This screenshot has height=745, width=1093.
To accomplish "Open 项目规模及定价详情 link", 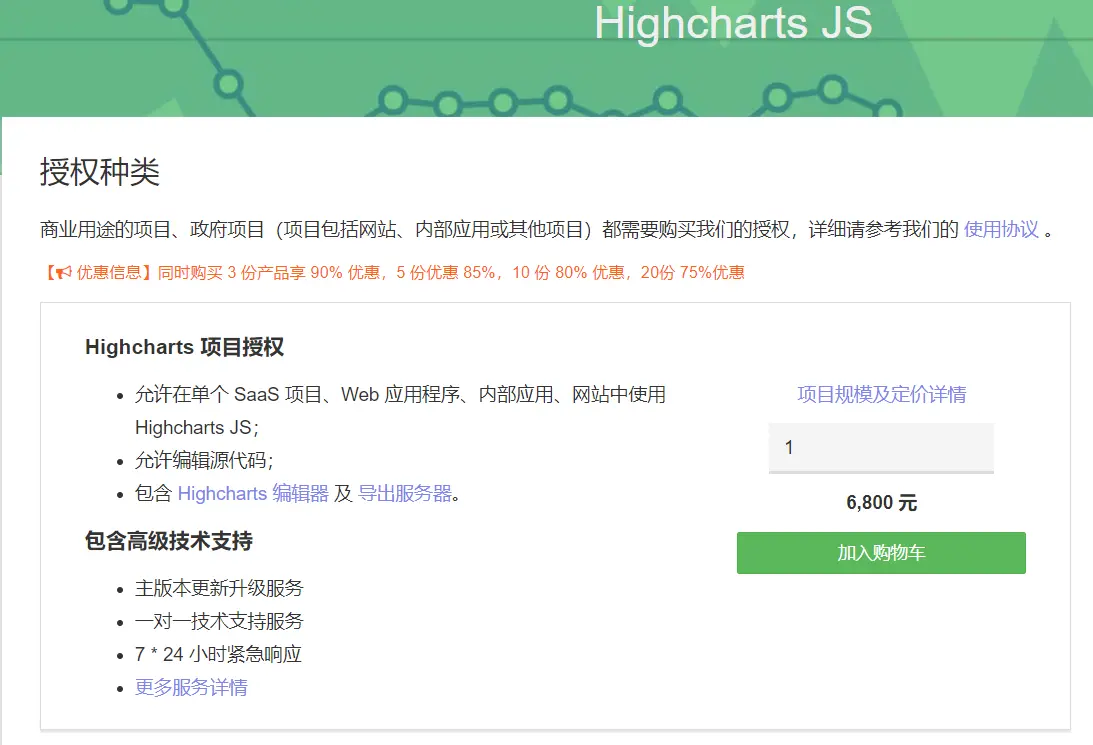I will pos(881,394).
